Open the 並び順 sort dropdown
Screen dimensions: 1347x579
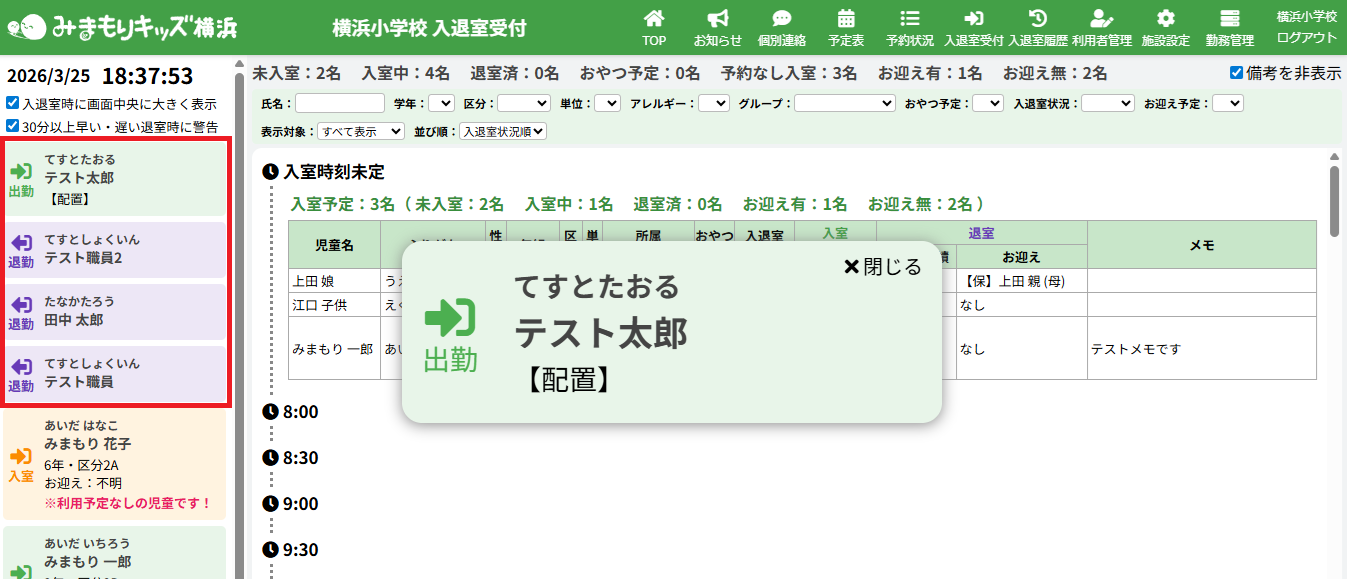[x=503, y=131]
